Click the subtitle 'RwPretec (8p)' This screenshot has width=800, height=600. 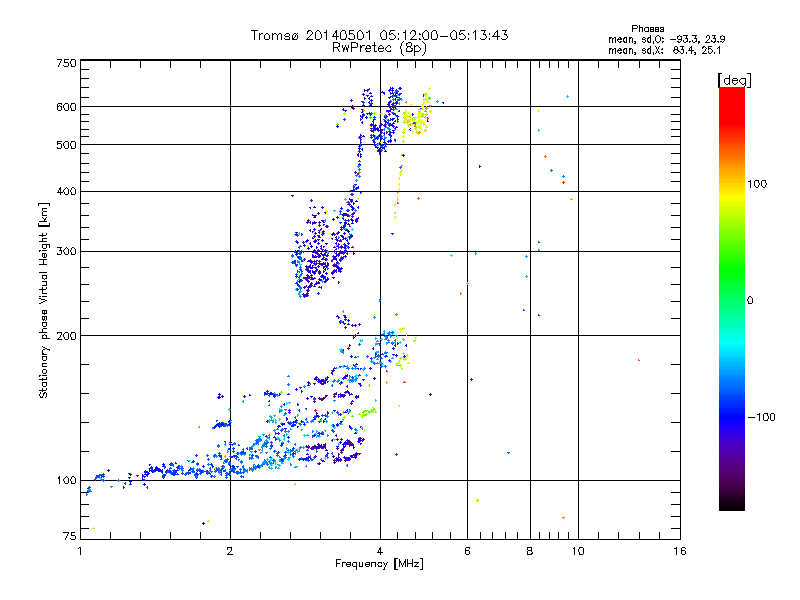(x=379, y=48)
